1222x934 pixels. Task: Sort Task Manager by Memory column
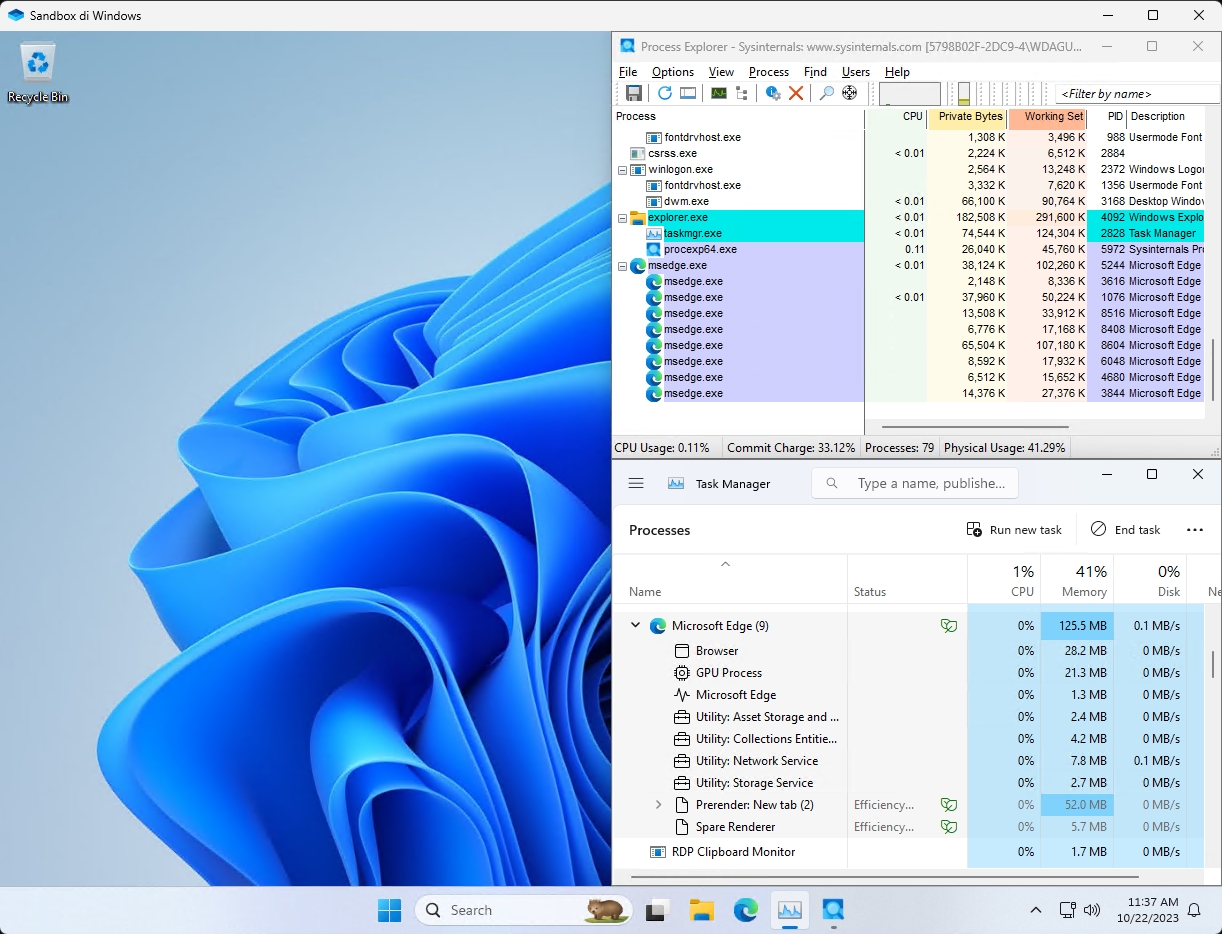(x=1076, y=580)
